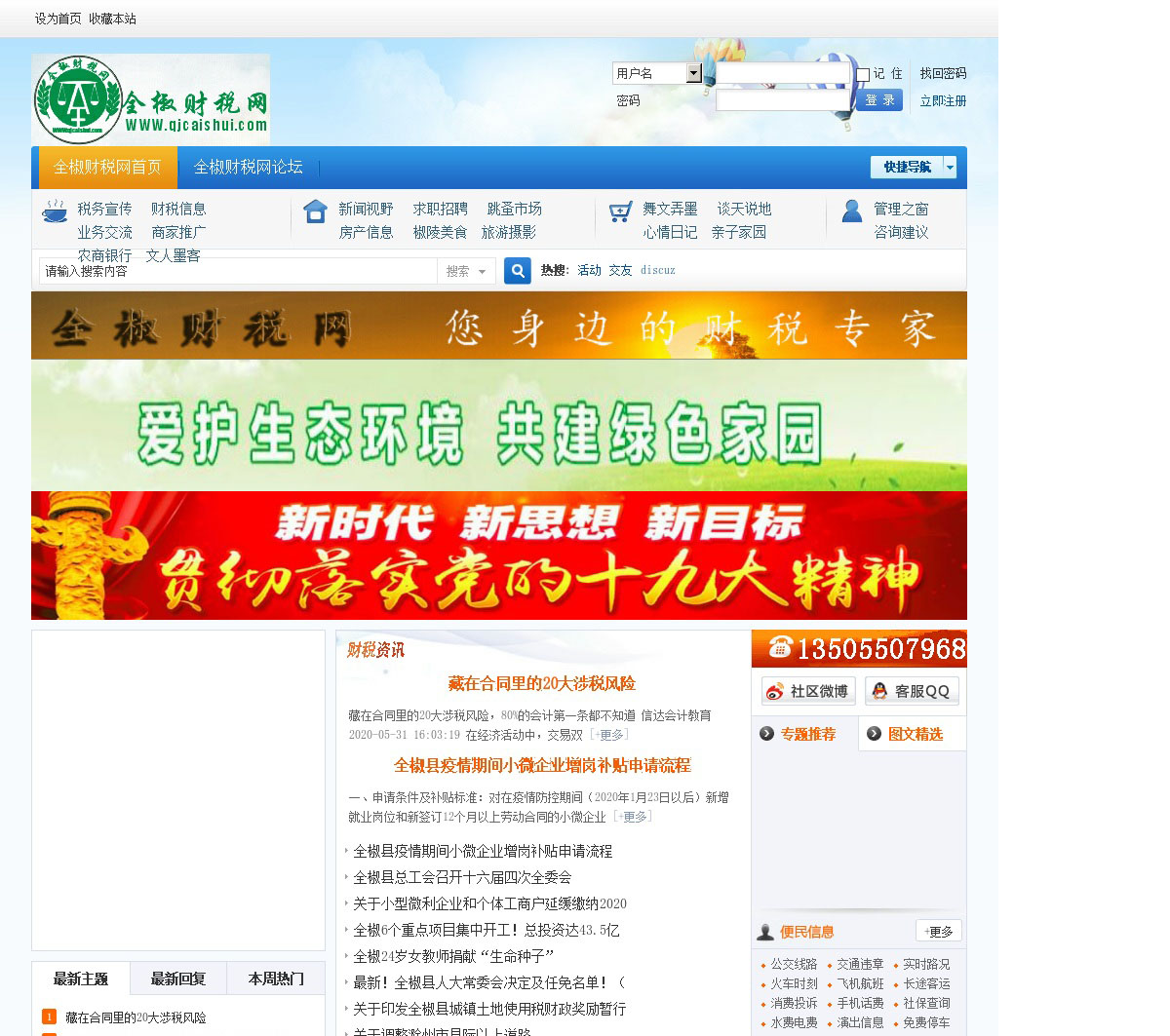The width and height of the screenshot is (1170, 1036).
Task: Click the blue search magnifier button
Action: [x=517, y=271]
